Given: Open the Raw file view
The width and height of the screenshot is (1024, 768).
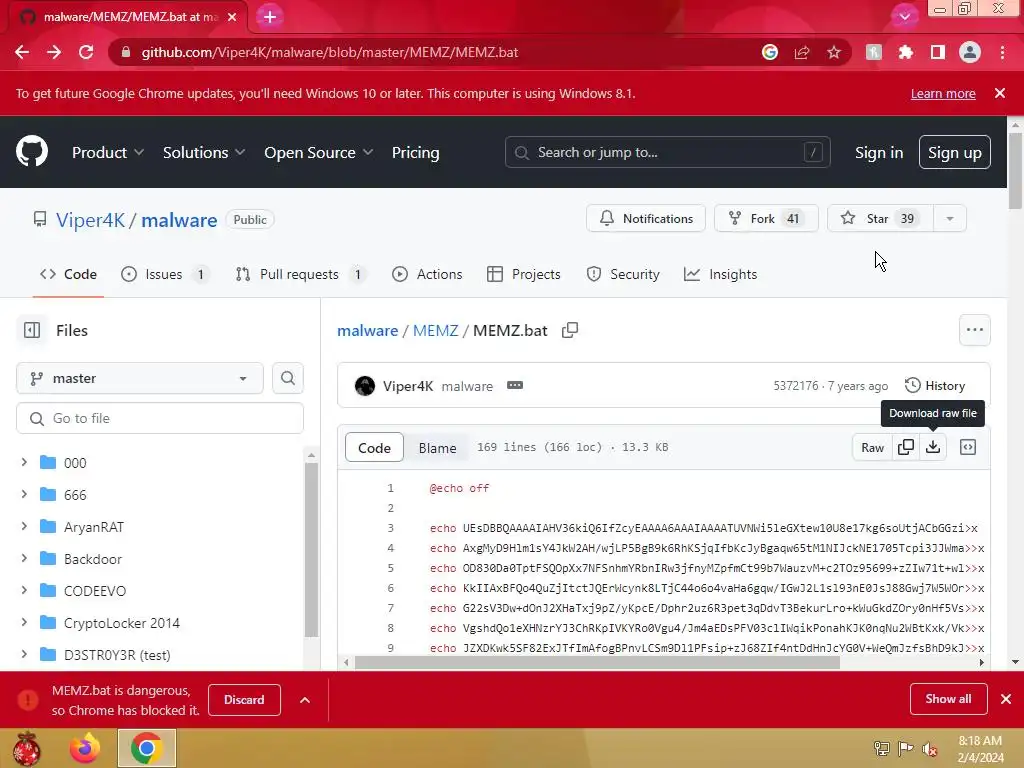Looking at the screenshot, I should pos(872,447).
